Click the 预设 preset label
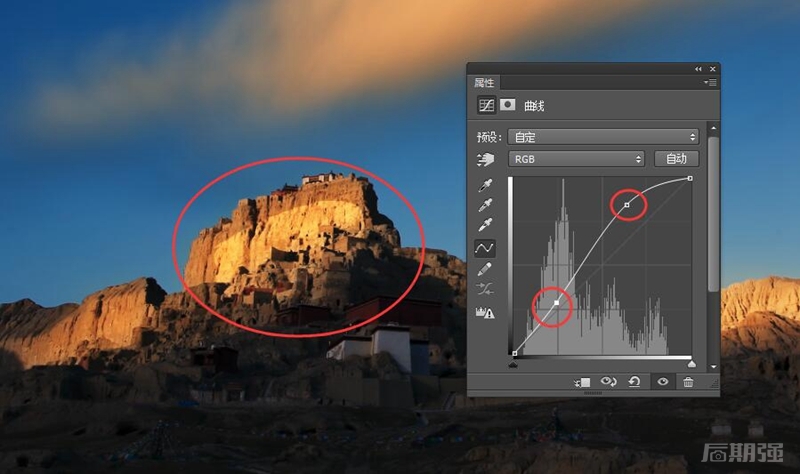 (x=489, y=137)
